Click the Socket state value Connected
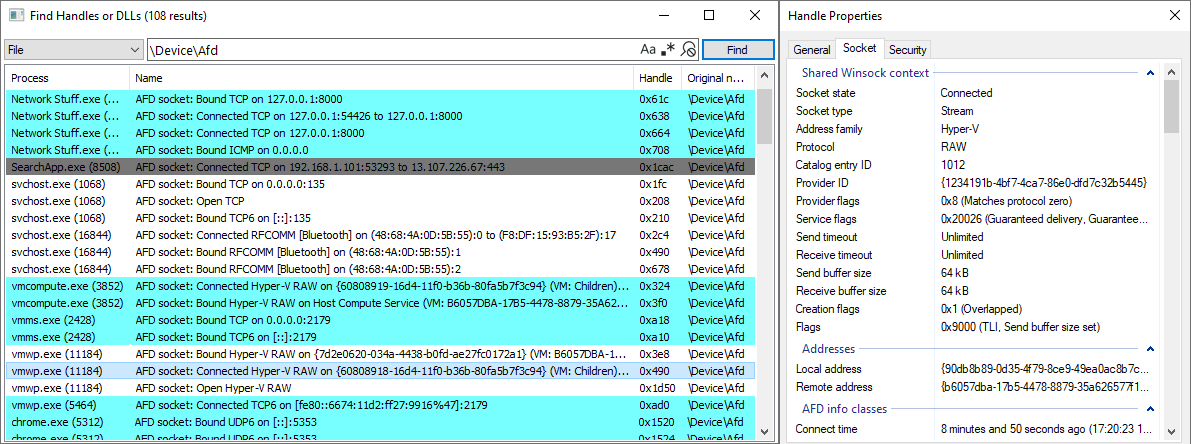The height and width of the screenshot is (444, 1191). 966,93
